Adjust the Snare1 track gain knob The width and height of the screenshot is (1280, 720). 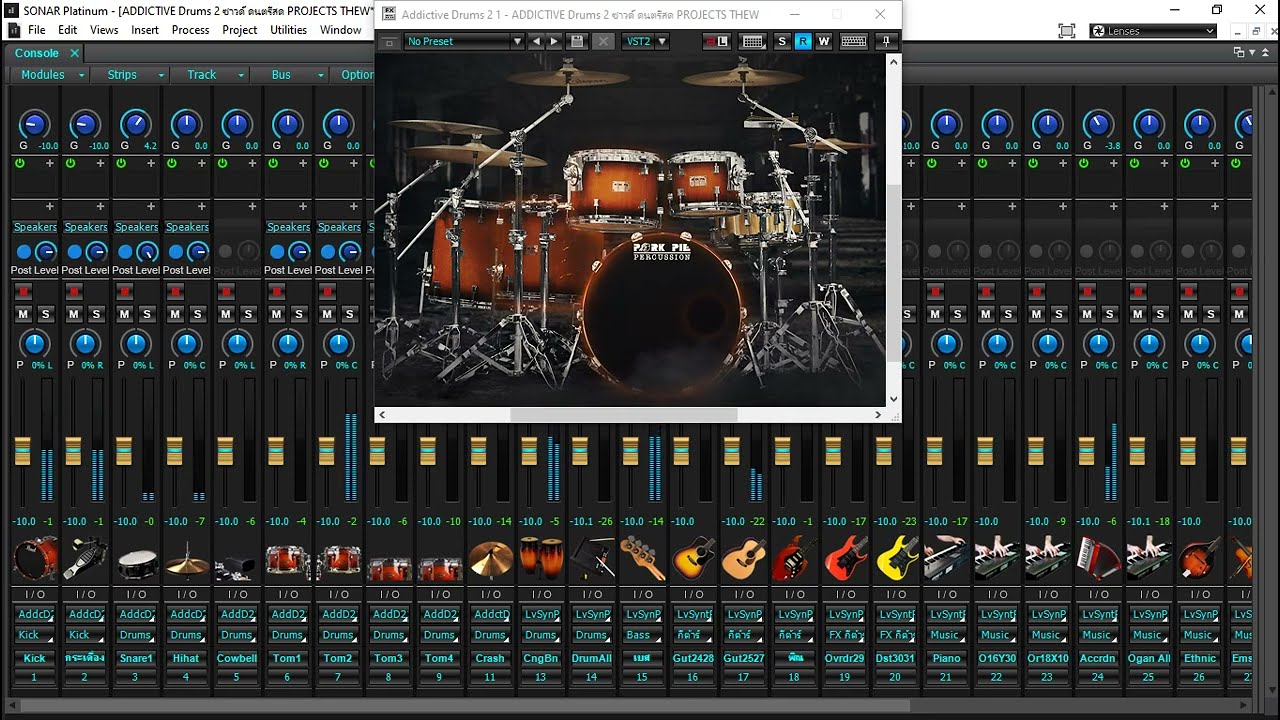pyautogui.click(x=135, y=125)
